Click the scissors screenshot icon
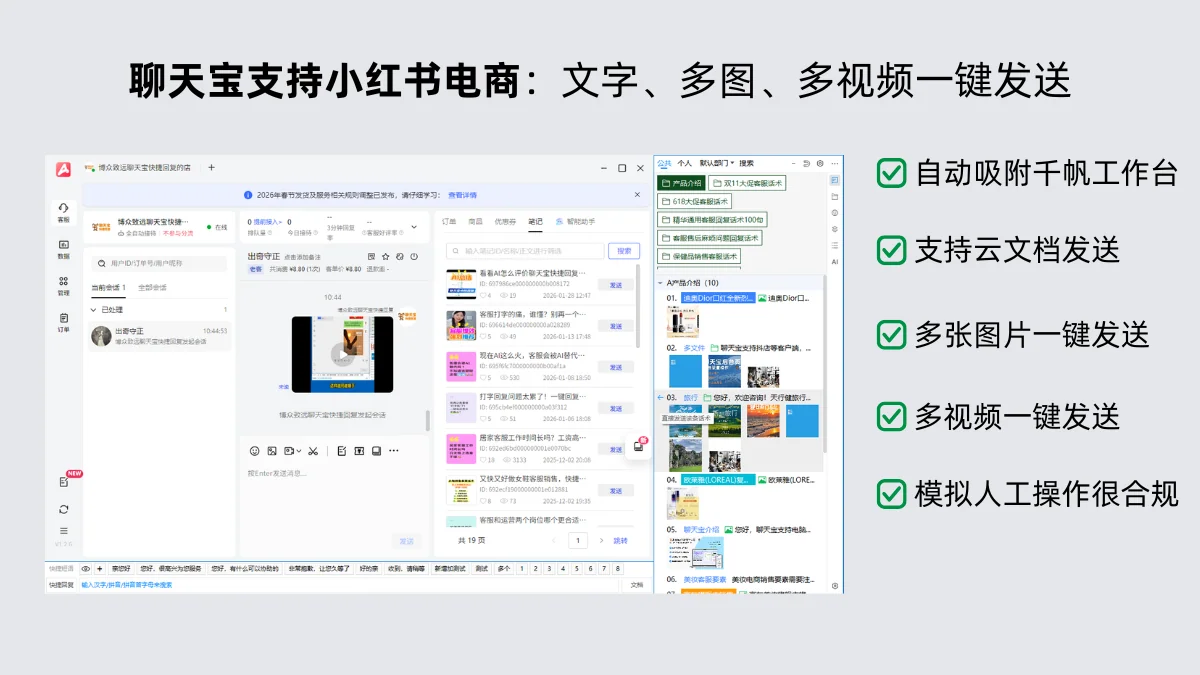Image resolution: width=1200 pixels, height=675 pixels. point(313,451)
